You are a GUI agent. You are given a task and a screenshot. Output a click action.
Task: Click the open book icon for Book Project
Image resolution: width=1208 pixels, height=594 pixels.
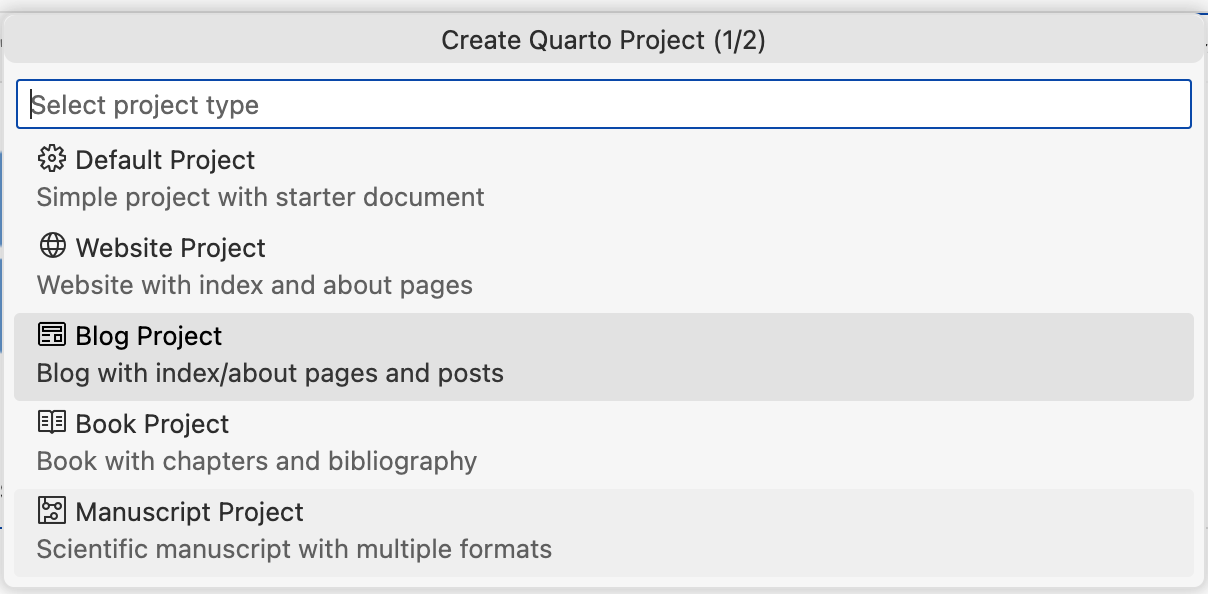51,423
